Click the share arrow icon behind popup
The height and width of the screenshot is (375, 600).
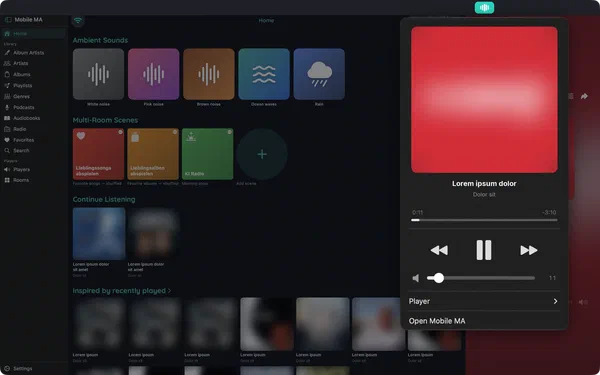(x=584, y=96)
